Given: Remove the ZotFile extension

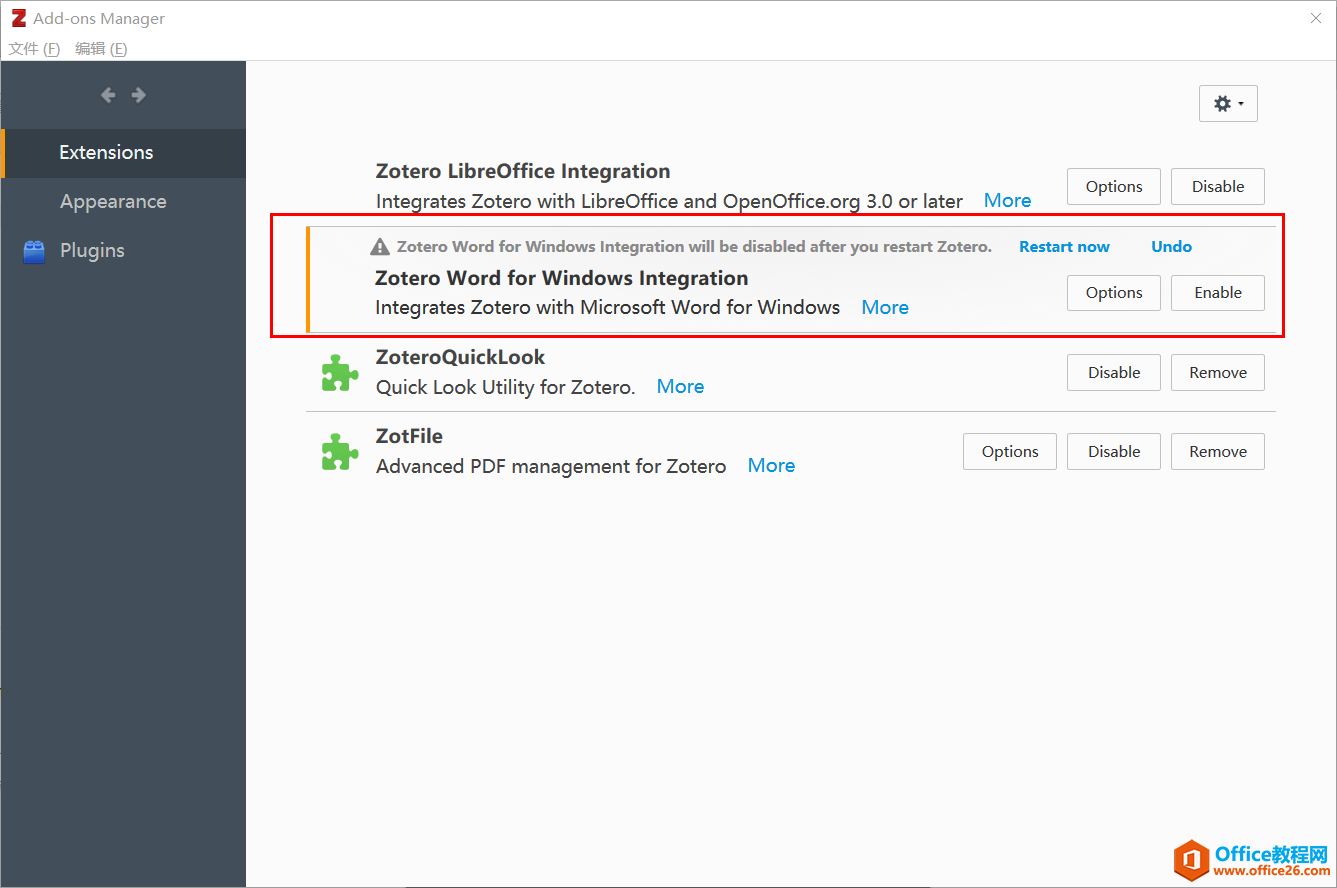Looking at the screenshot, I should 1218,452.
